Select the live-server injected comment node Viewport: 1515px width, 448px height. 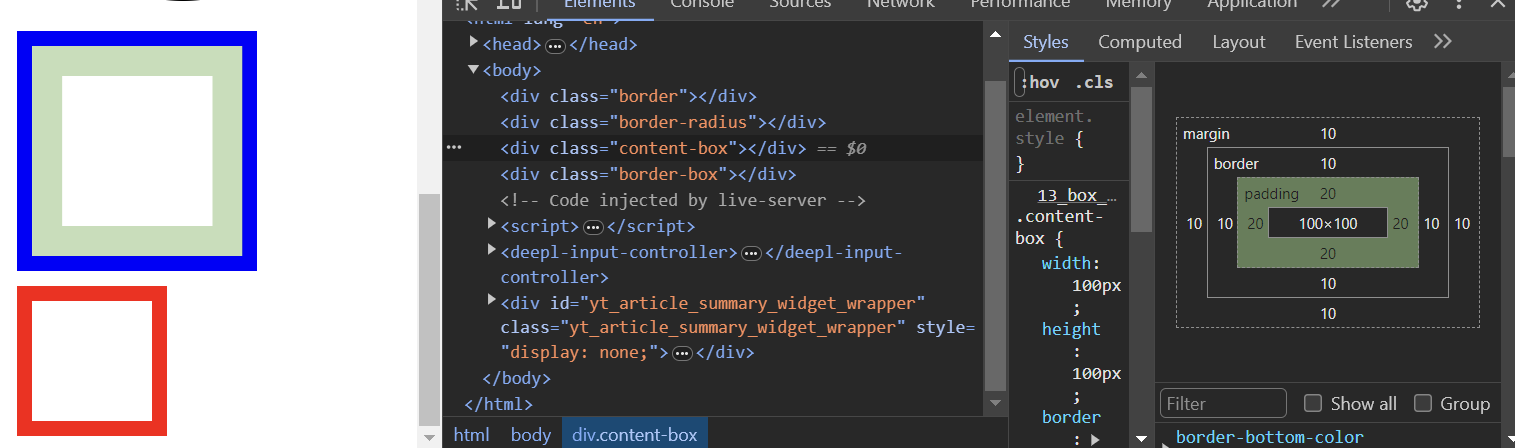pos(683,200)
